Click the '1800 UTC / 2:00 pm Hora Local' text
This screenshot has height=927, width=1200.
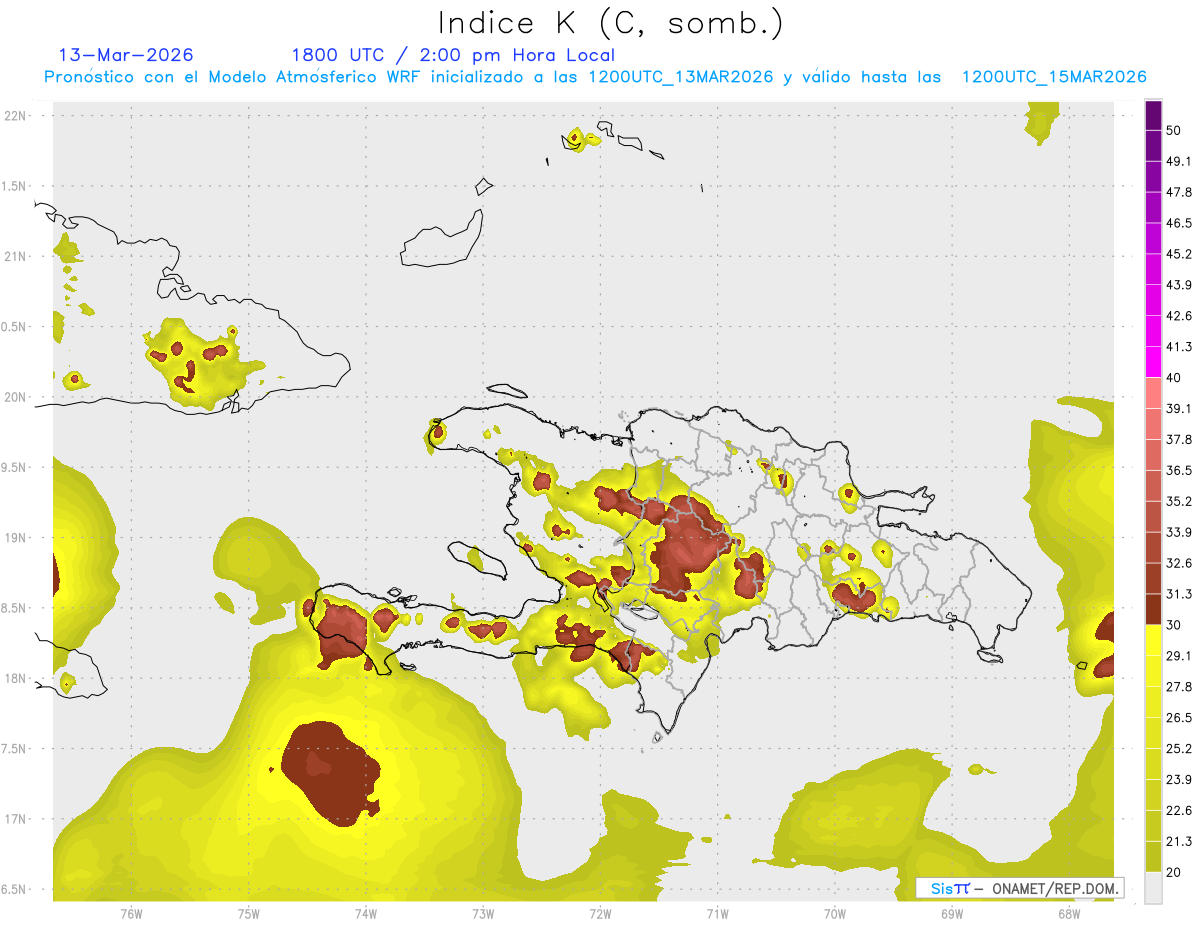click(453, 55)
